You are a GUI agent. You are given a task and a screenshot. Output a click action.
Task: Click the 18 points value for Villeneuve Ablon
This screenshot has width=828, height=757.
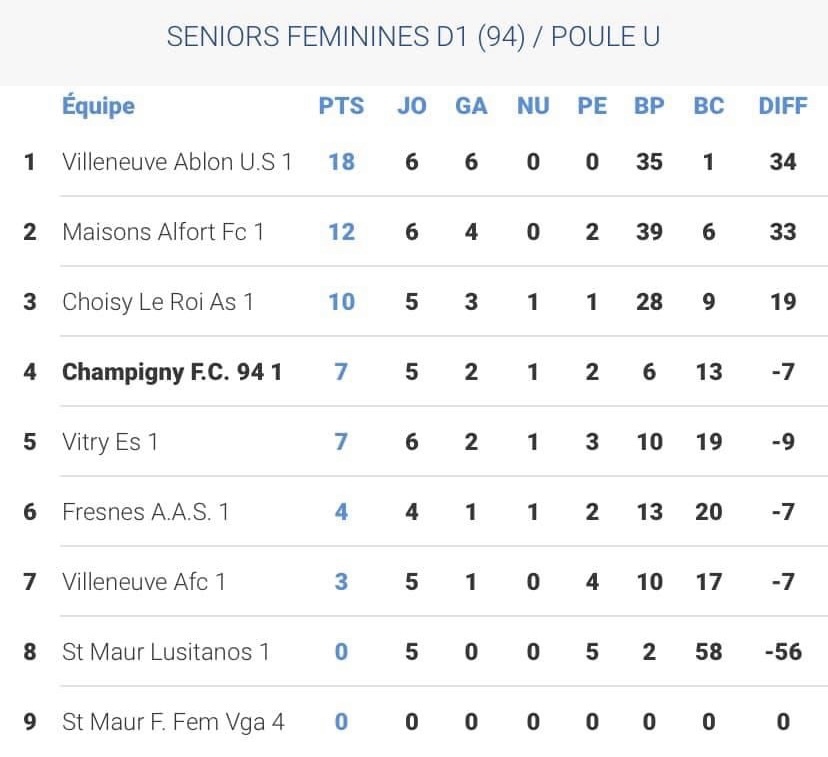click(341, 161)
